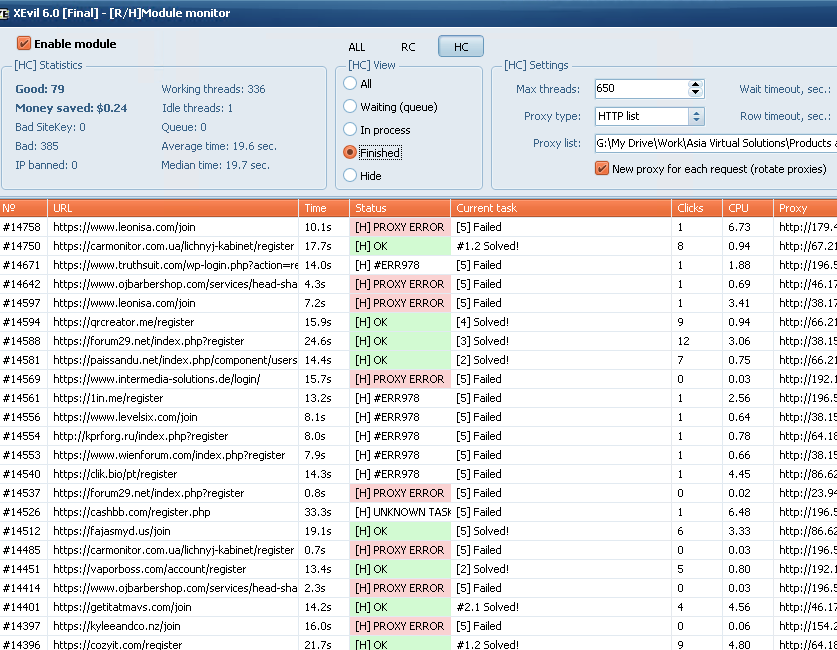Toggle New proxy for each request checkbox
The height and width of the screenshot is (650, 837).
tap(602, 169)
